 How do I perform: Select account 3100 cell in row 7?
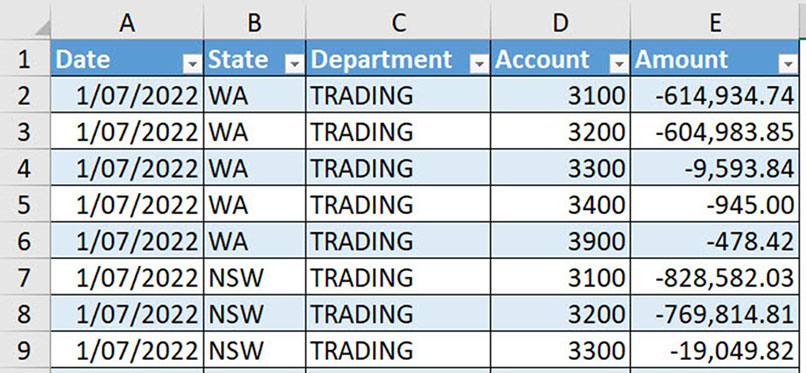560,277
